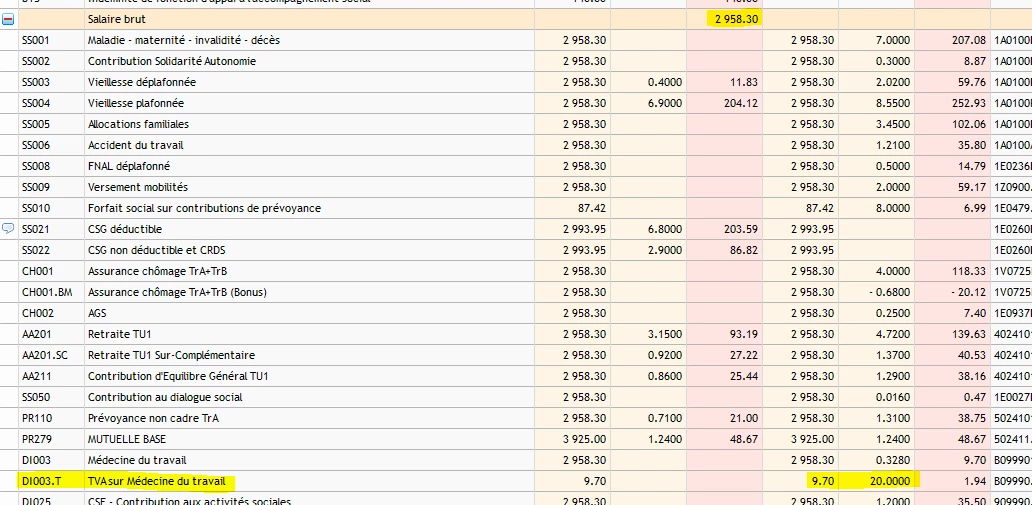
Task: Select the 14.79 amount cell
Action: click(973, 166)
